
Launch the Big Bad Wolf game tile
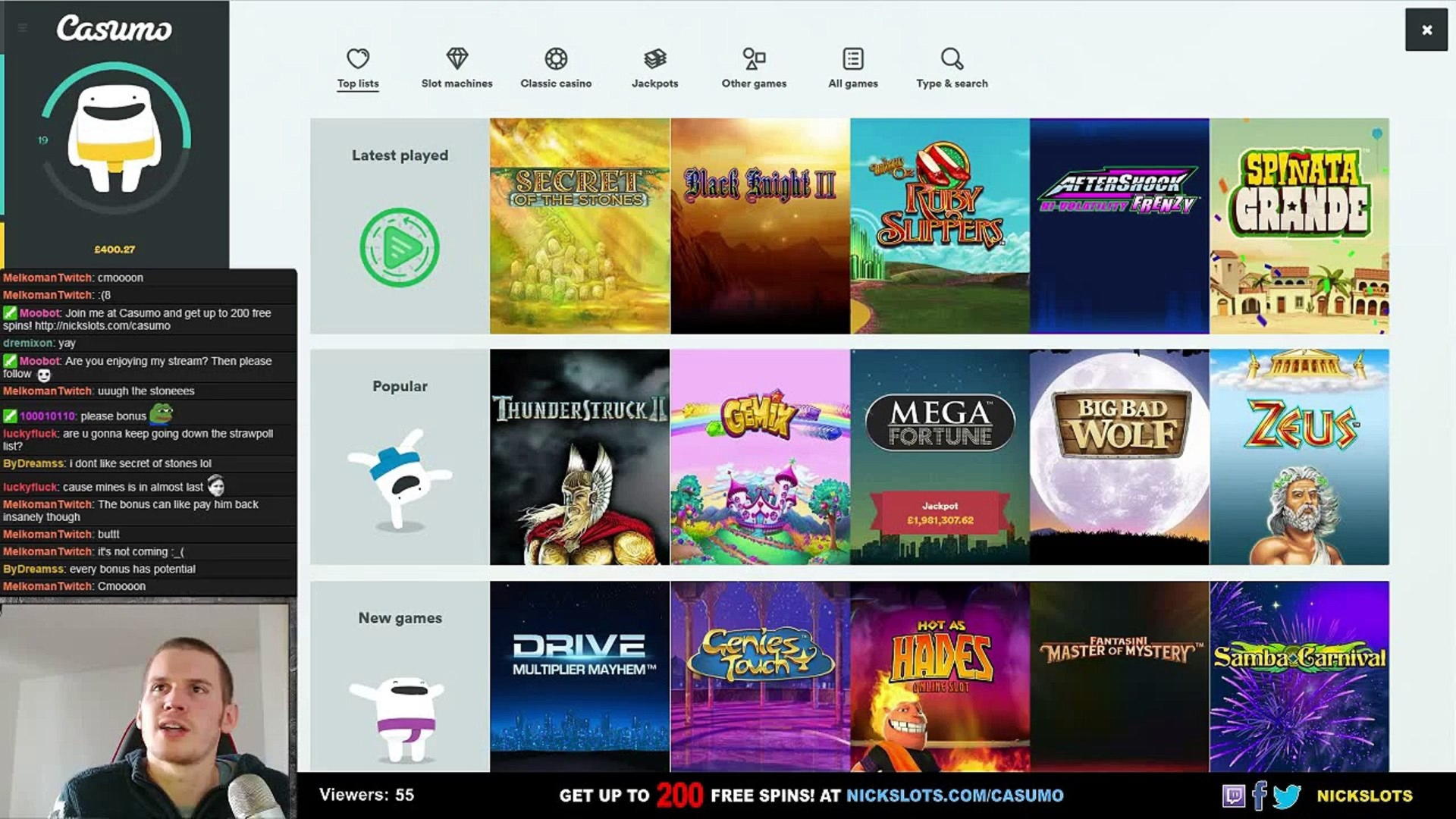[1119, 457]
